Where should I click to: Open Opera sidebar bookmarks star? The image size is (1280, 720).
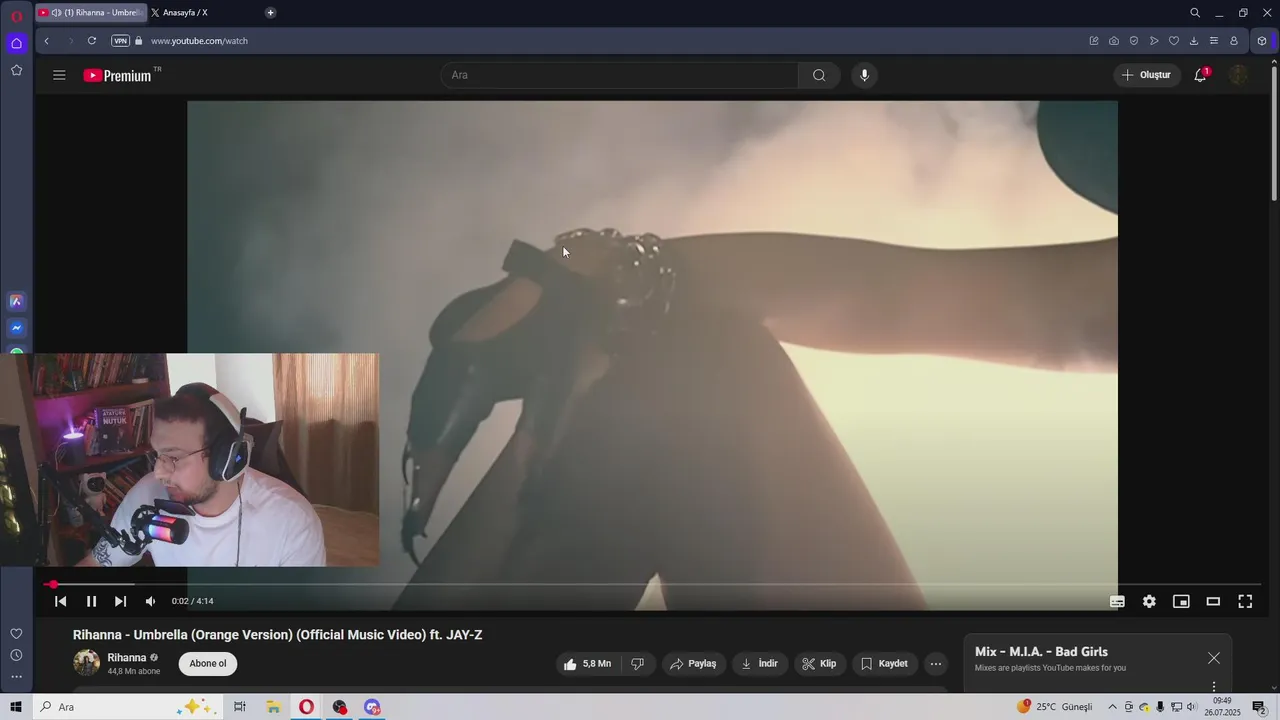[x=16, y=70]
